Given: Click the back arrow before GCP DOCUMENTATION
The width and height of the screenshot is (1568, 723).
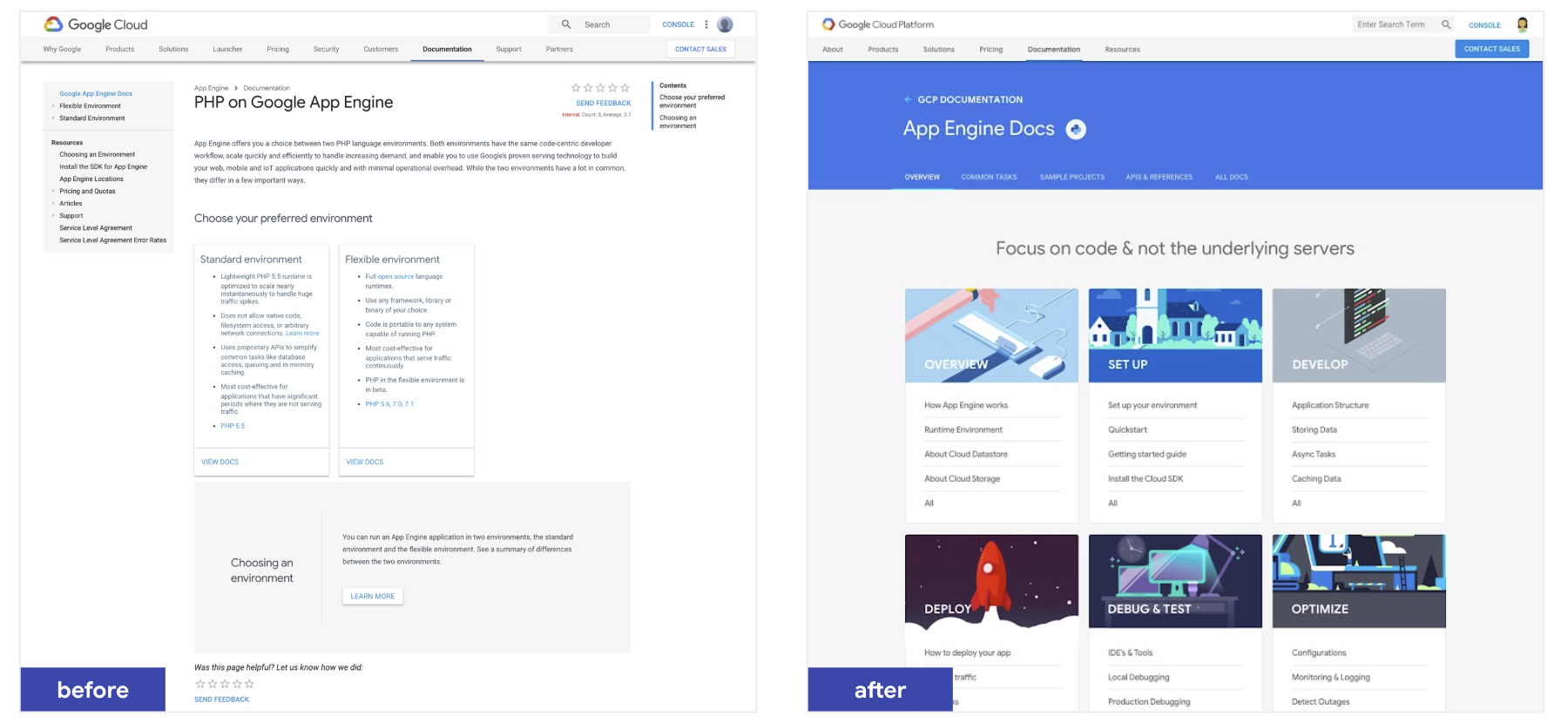Looking at the screenshot, I should [908, 99].
